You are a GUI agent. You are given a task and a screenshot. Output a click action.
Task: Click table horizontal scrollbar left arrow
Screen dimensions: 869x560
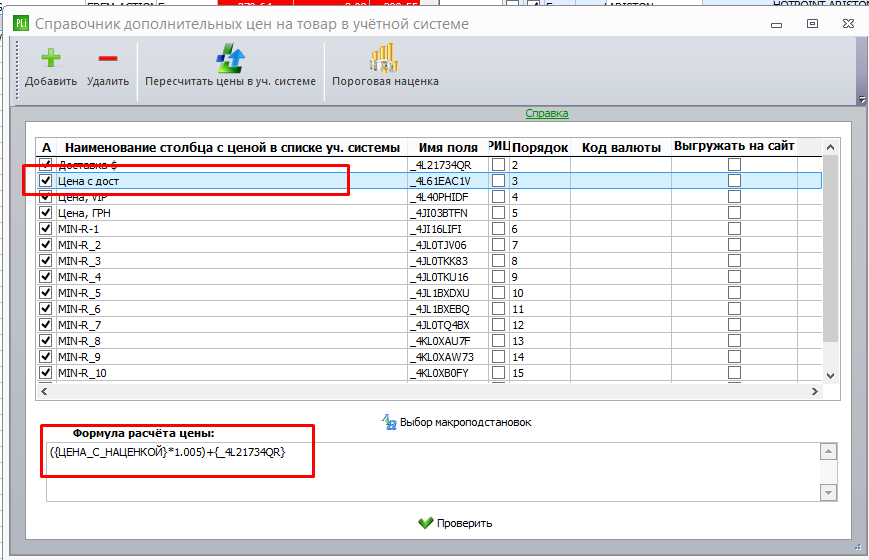click(x=44, y=391)
